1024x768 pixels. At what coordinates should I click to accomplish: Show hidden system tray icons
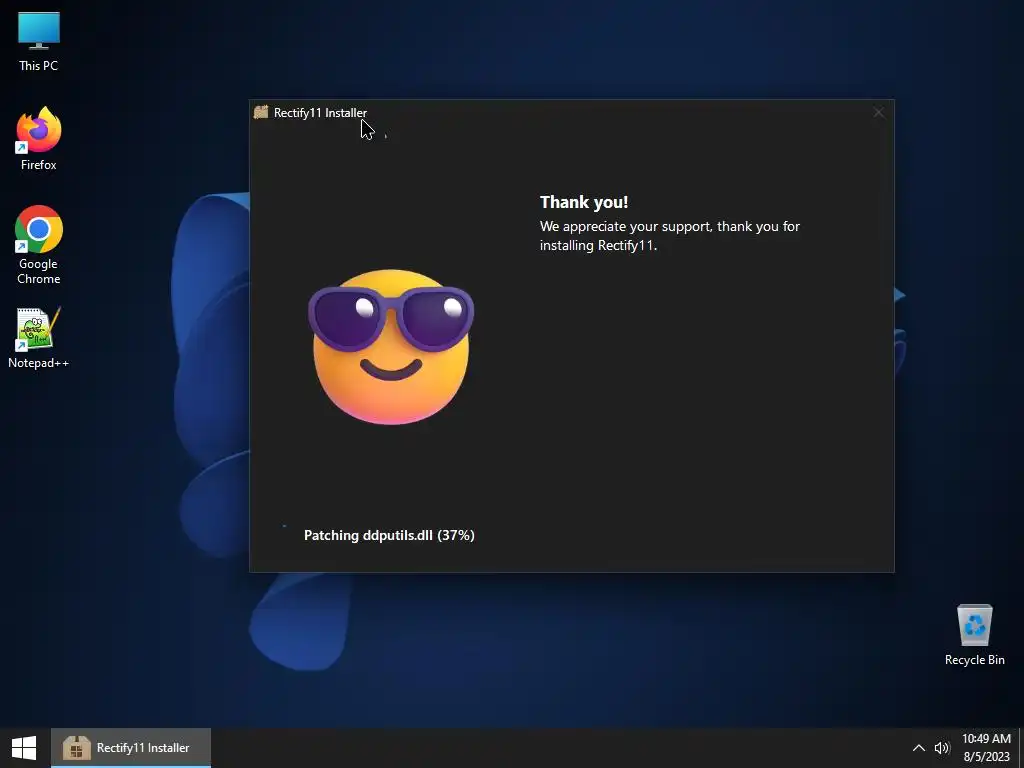tap(918, 748)
